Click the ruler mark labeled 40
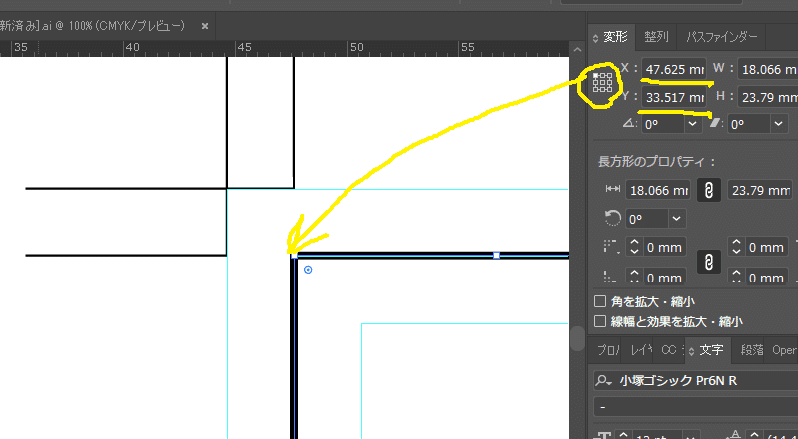Image resolution: width=798 pixels, height=439 pixels. point(132,47)
